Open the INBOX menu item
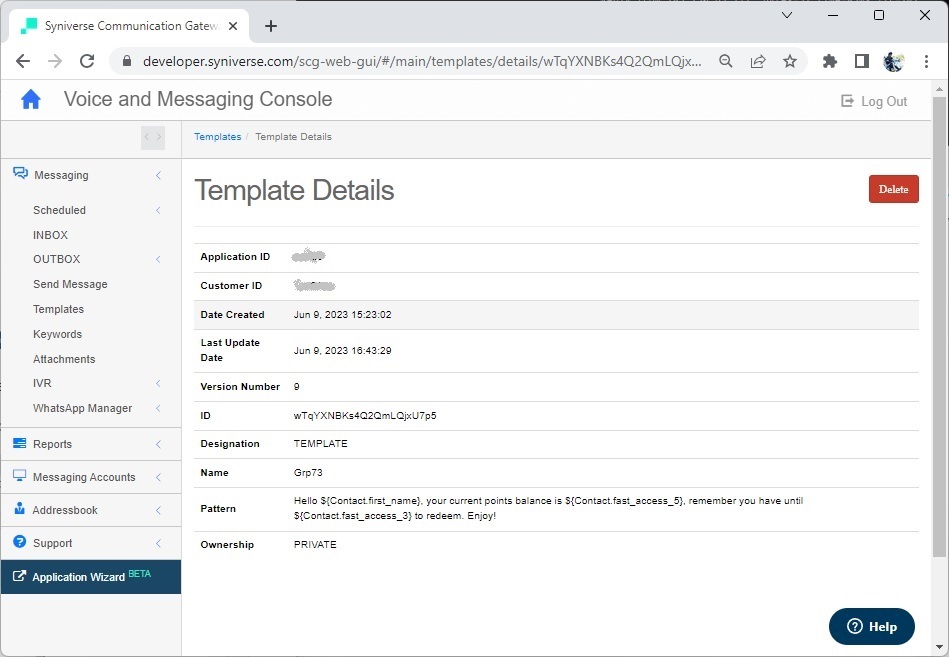The image size is (949, 657). pos(50,235)
